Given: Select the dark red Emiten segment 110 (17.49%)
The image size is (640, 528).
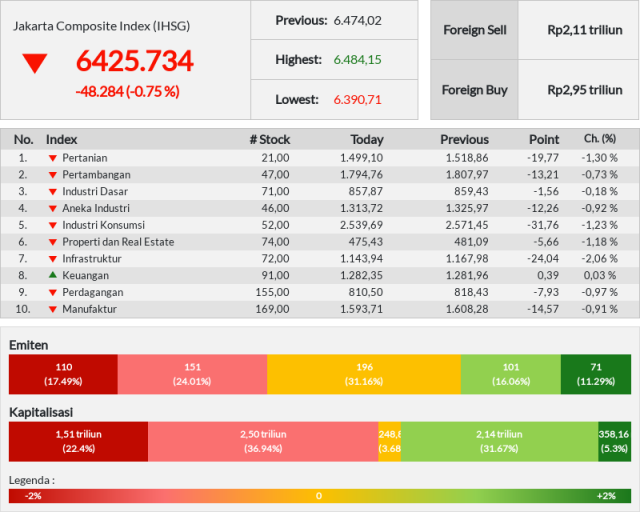Looking at the screenshot, I should point(63,374).
